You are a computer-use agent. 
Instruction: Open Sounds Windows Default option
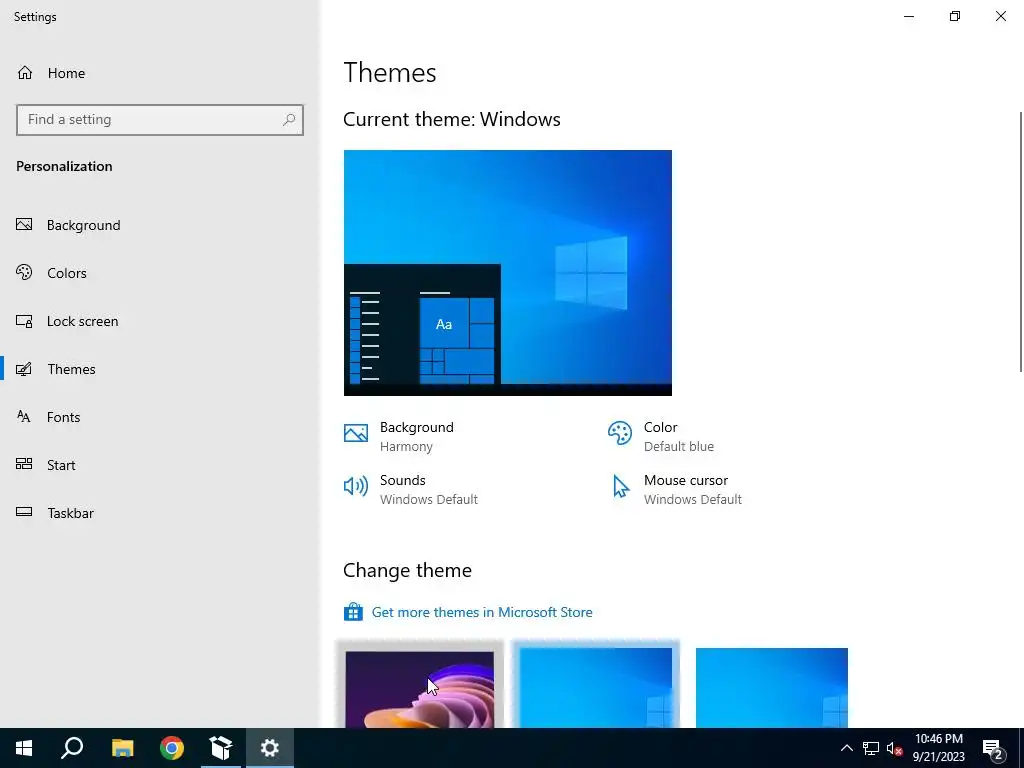411,489
